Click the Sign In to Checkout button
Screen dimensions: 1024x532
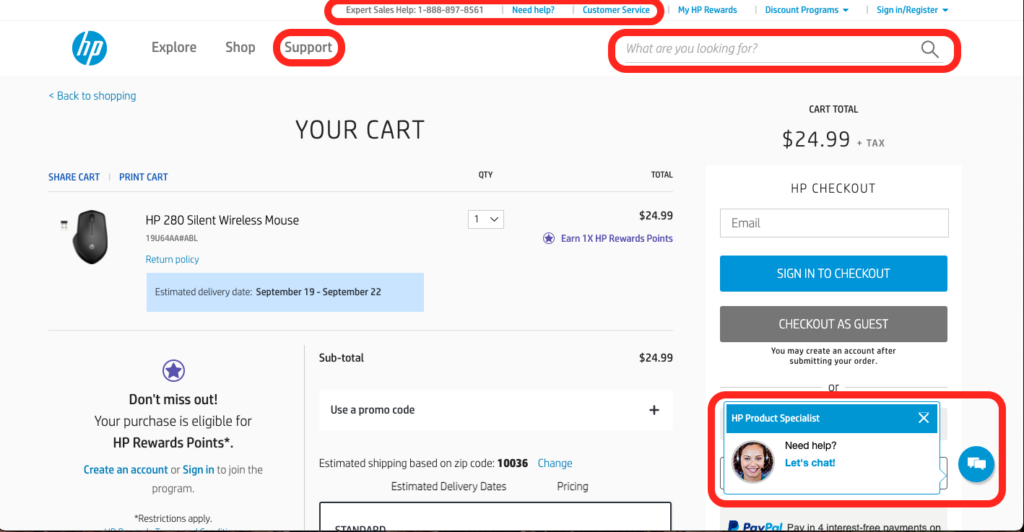[x=833, y=273]
